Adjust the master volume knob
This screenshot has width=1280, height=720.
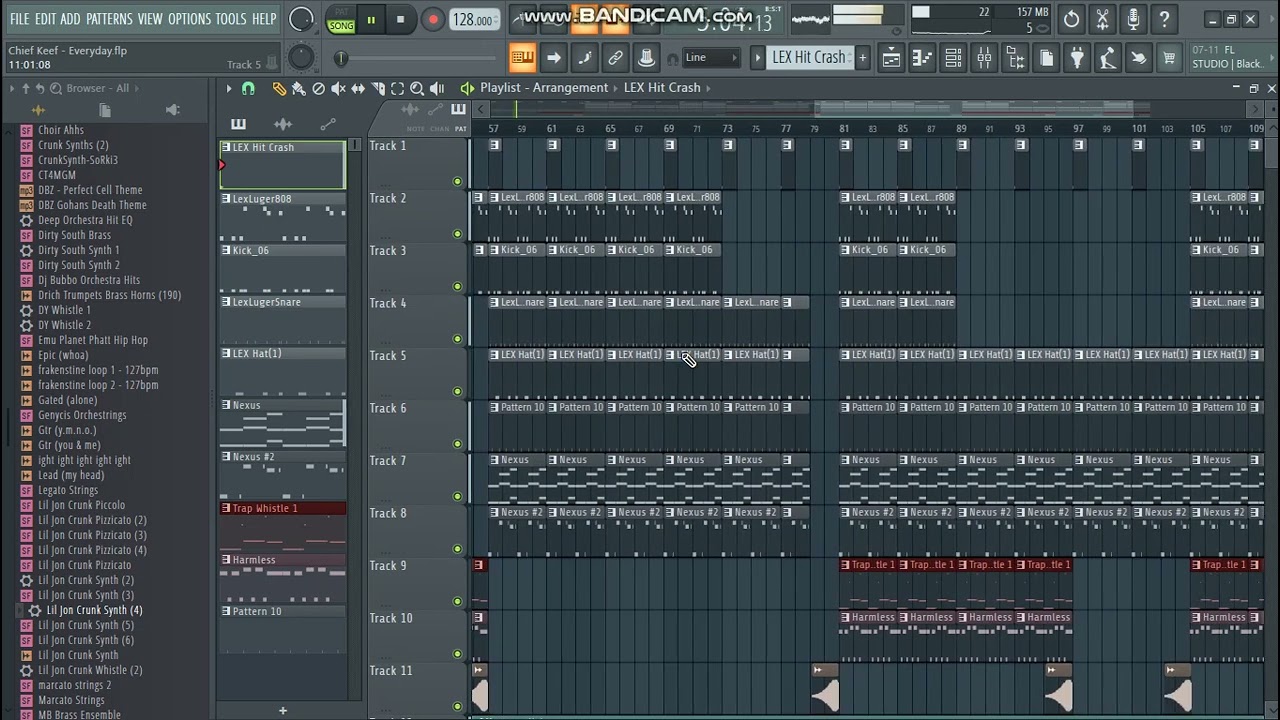click(300, 19)
